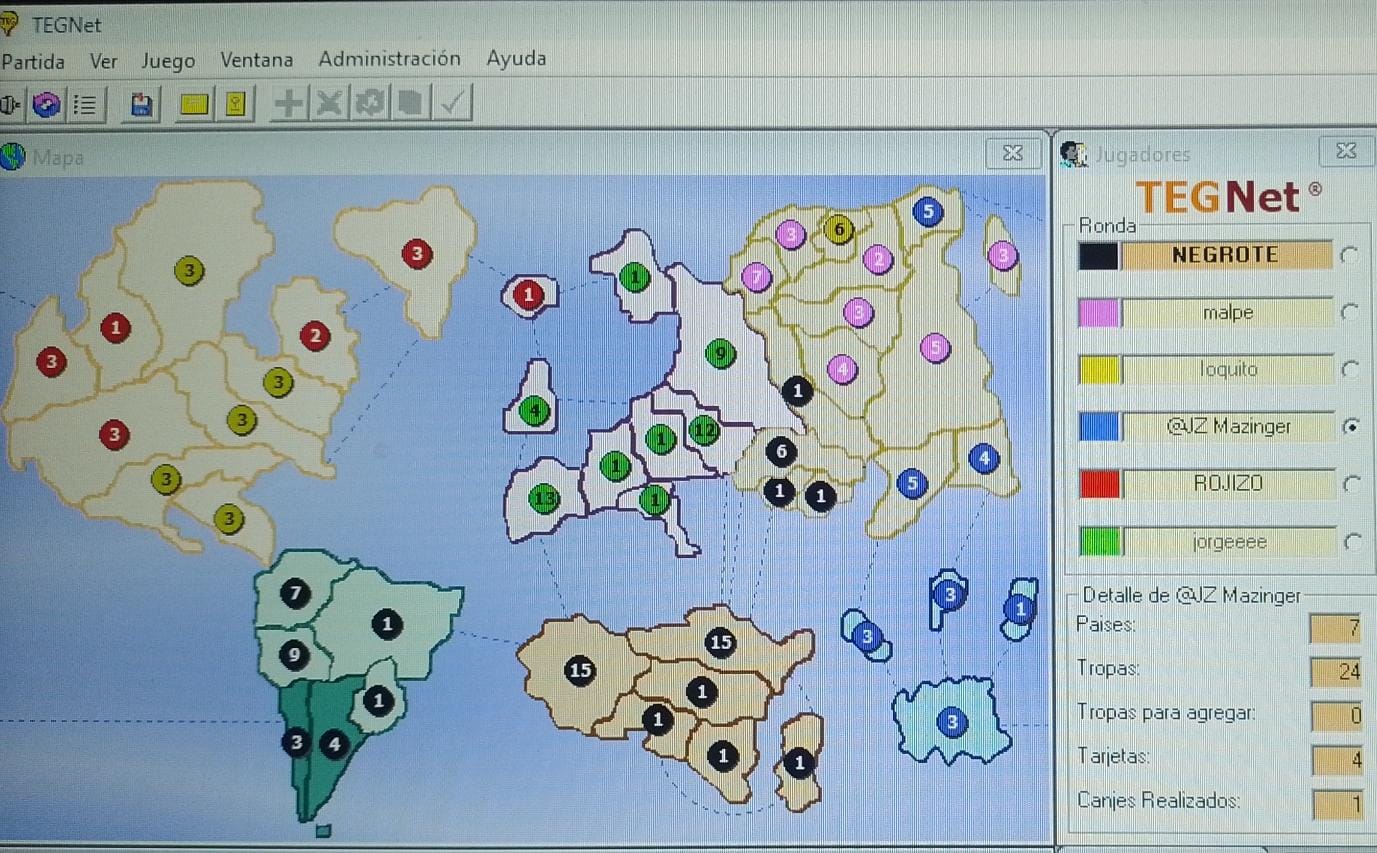Click the Tropas para agregar value field
Image resolution: width=1377 pixels, height=853 pixels.
[x=1338, y=716]
